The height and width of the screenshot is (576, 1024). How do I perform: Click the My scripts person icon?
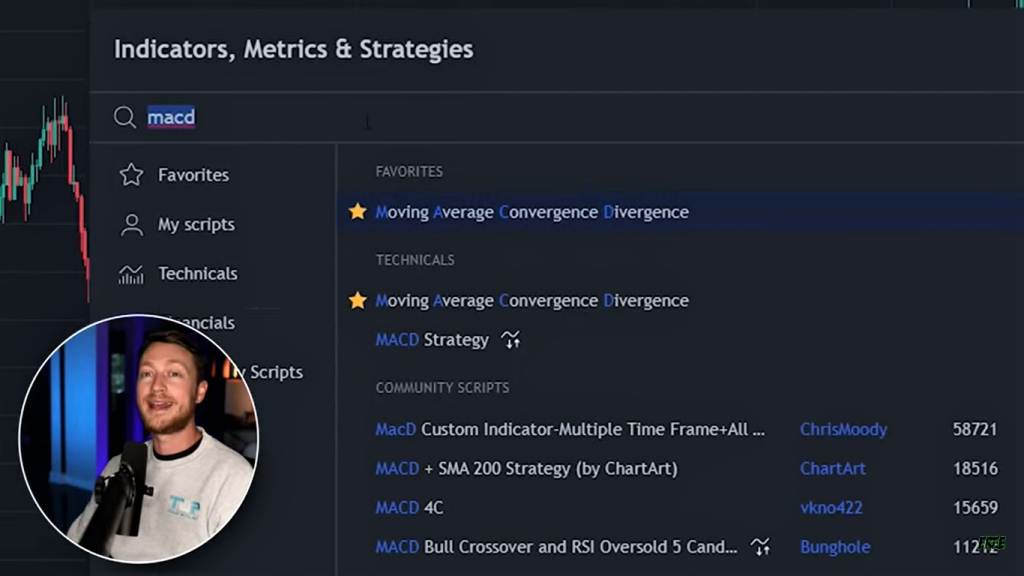point(131,225)
